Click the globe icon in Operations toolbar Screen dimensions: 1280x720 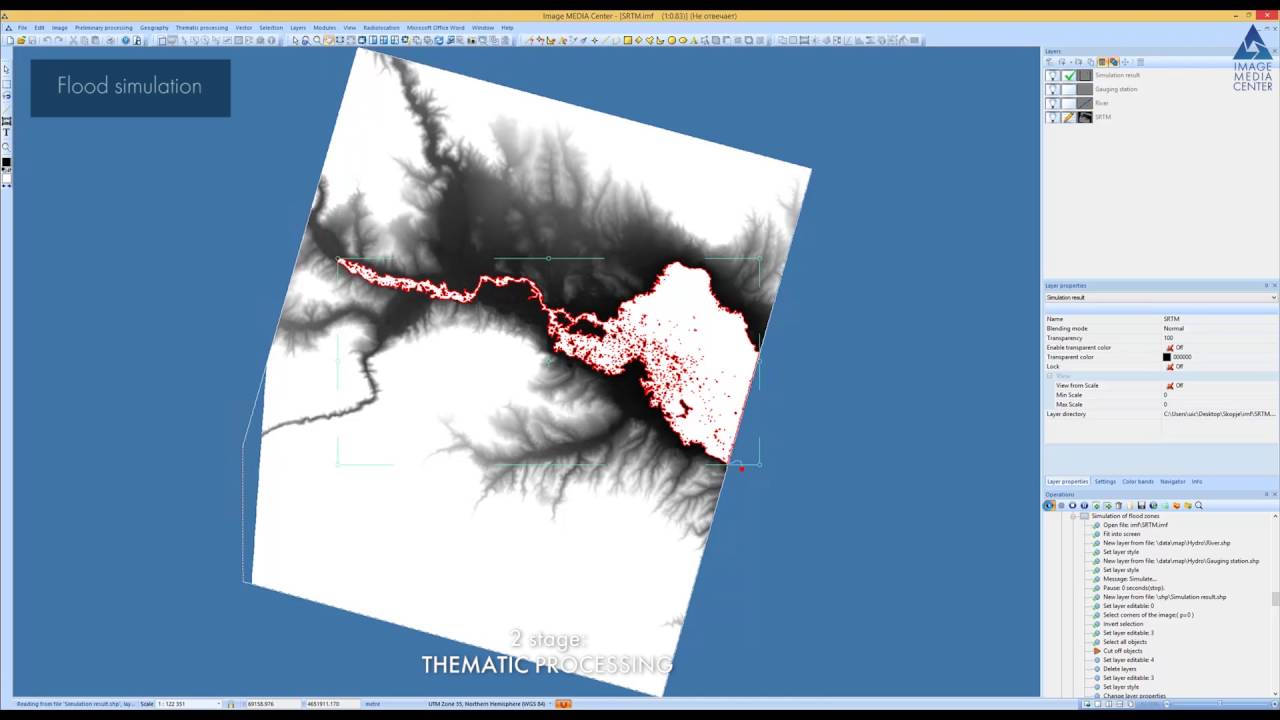[1153, 506]
